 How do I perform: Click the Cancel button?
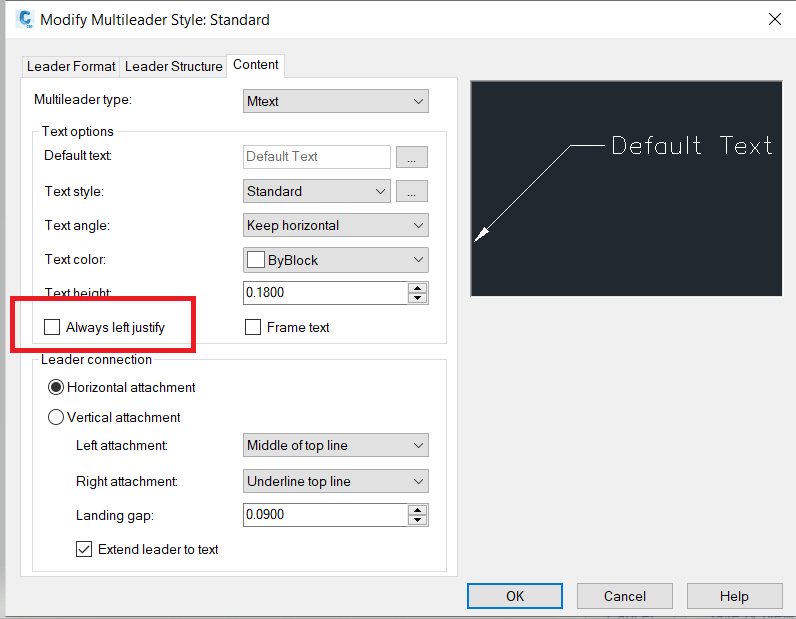(624, 596)
